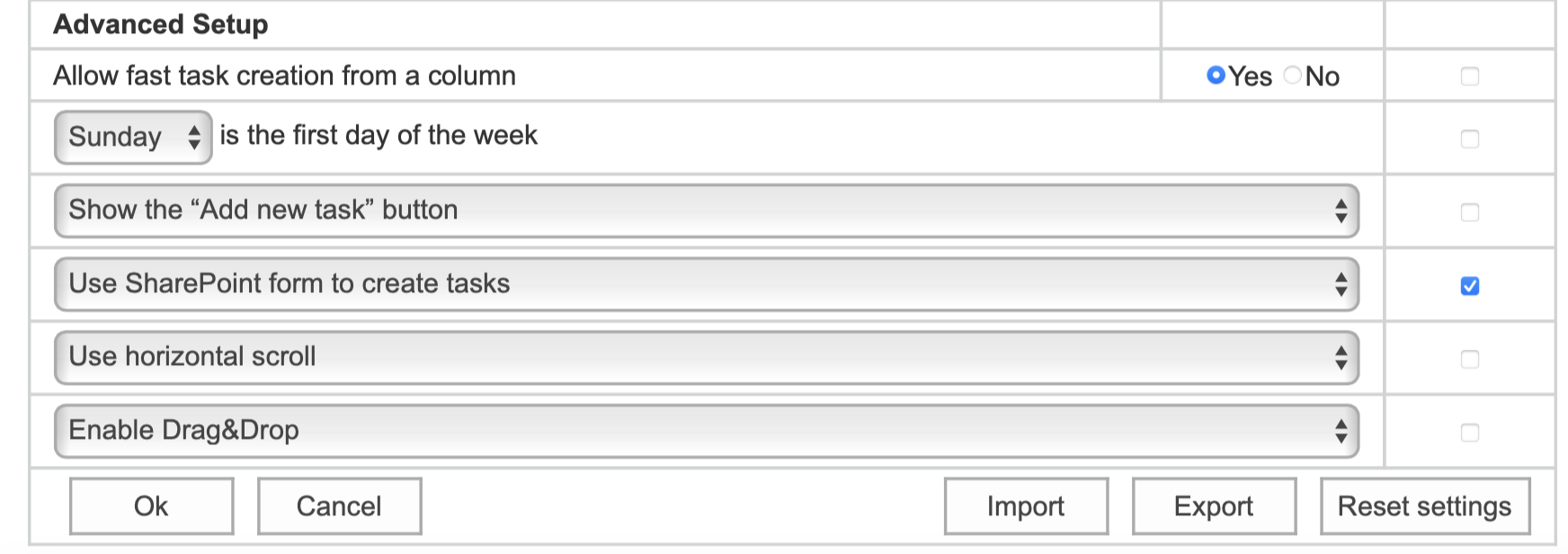This screenshot has height=554, width=1568.
Task: Check the checkbox beside first day of week
Action: coord(1470,138)
